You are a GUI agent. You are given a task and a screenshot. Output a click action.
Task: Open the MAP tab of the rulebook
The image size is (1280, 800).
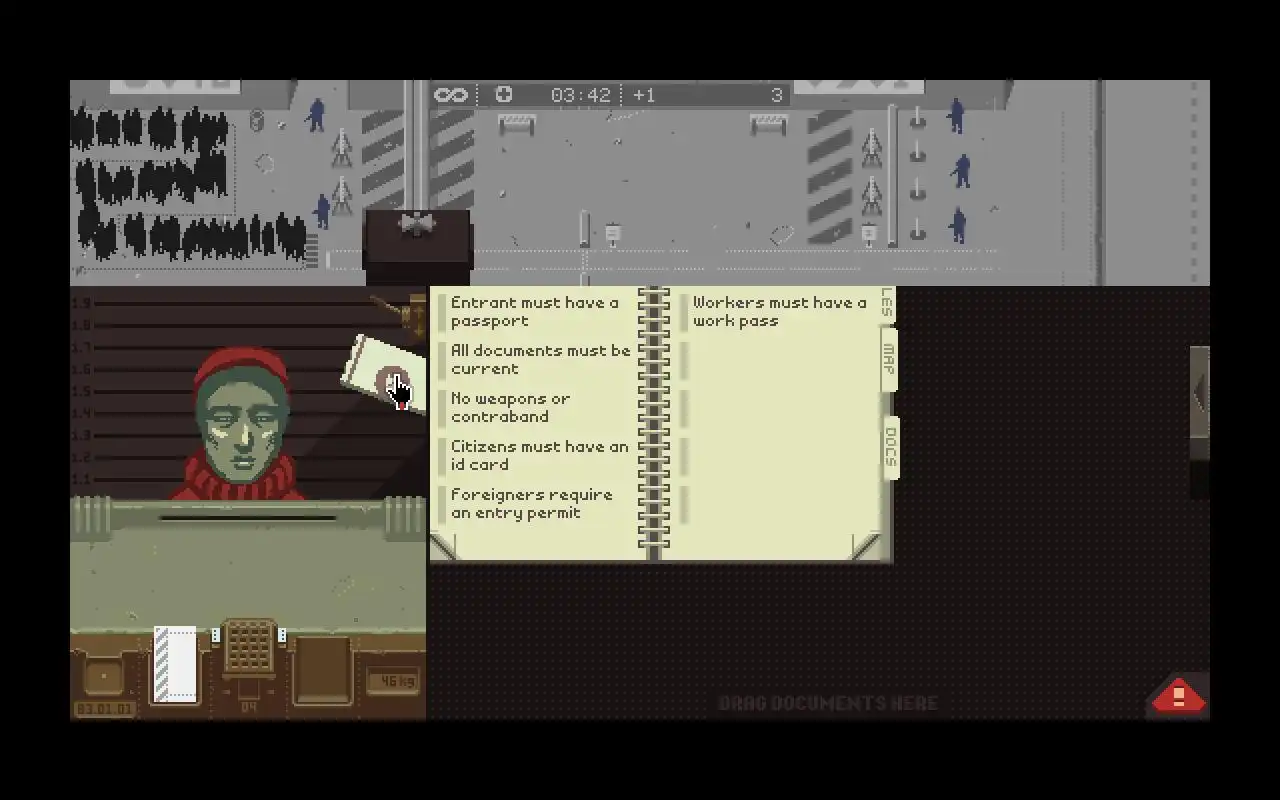(888, 361)
